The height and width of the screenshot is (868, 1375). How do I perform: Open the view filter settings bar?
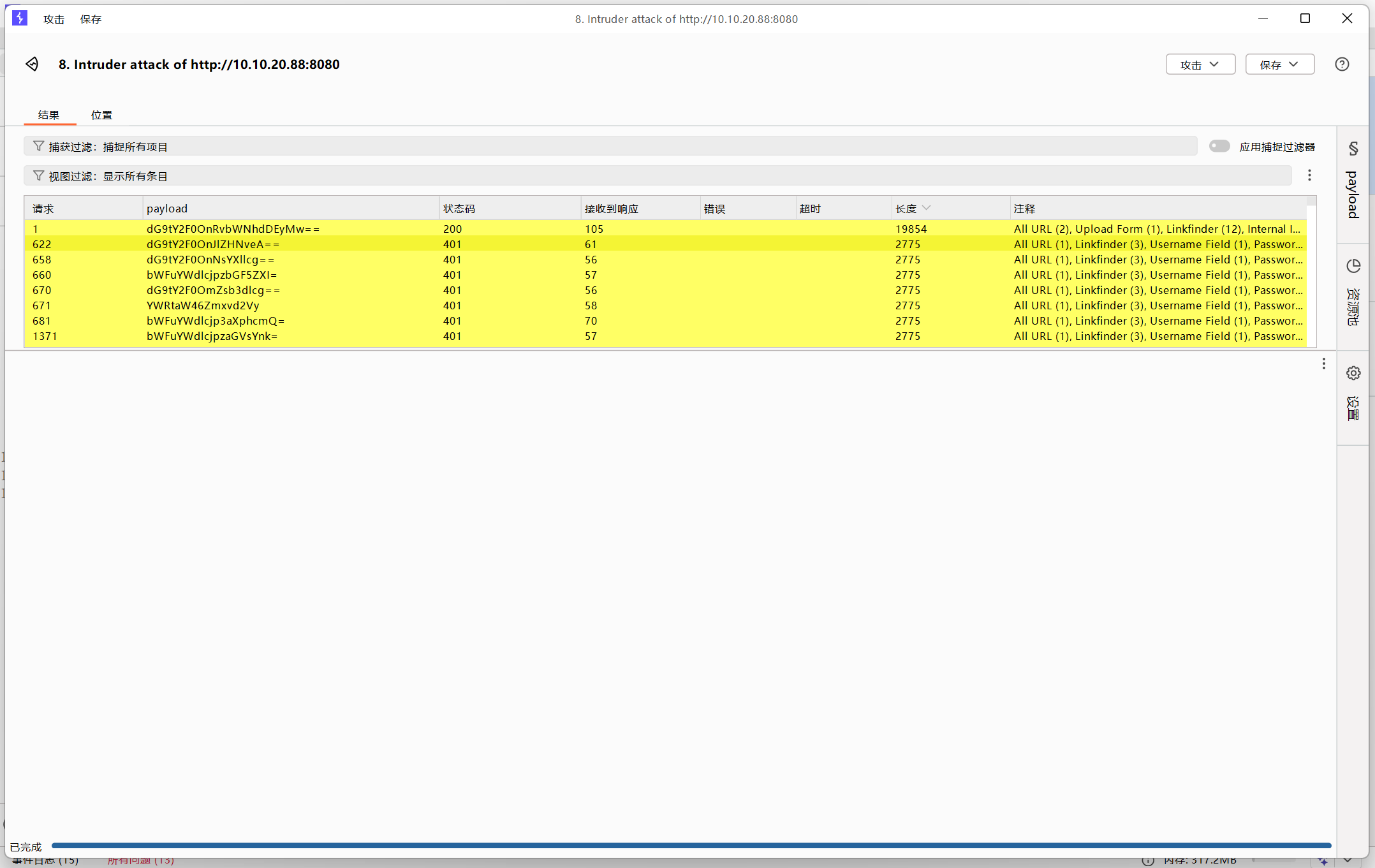point(657,176)
